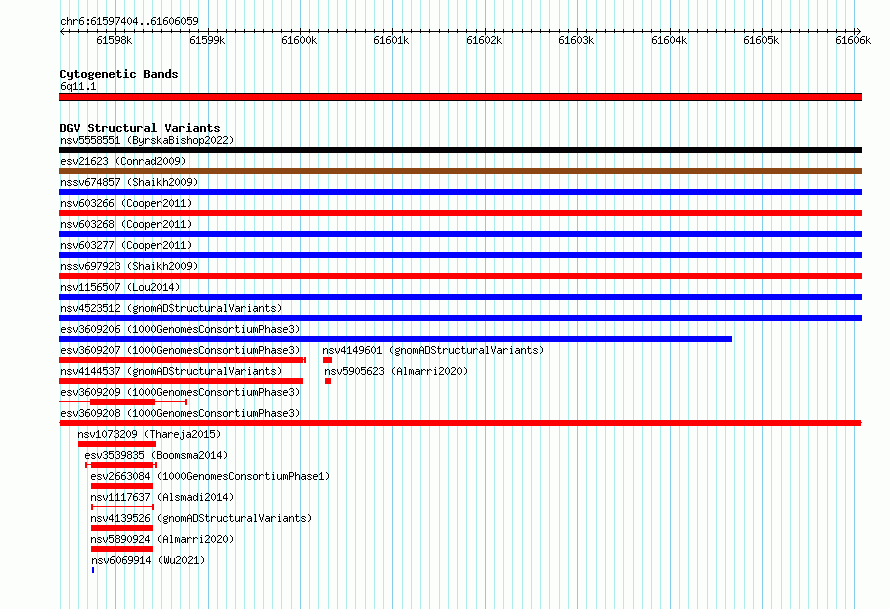
Task: Open nsv5905623 (Almarri2020) variant label
Action: click(396, 371)
